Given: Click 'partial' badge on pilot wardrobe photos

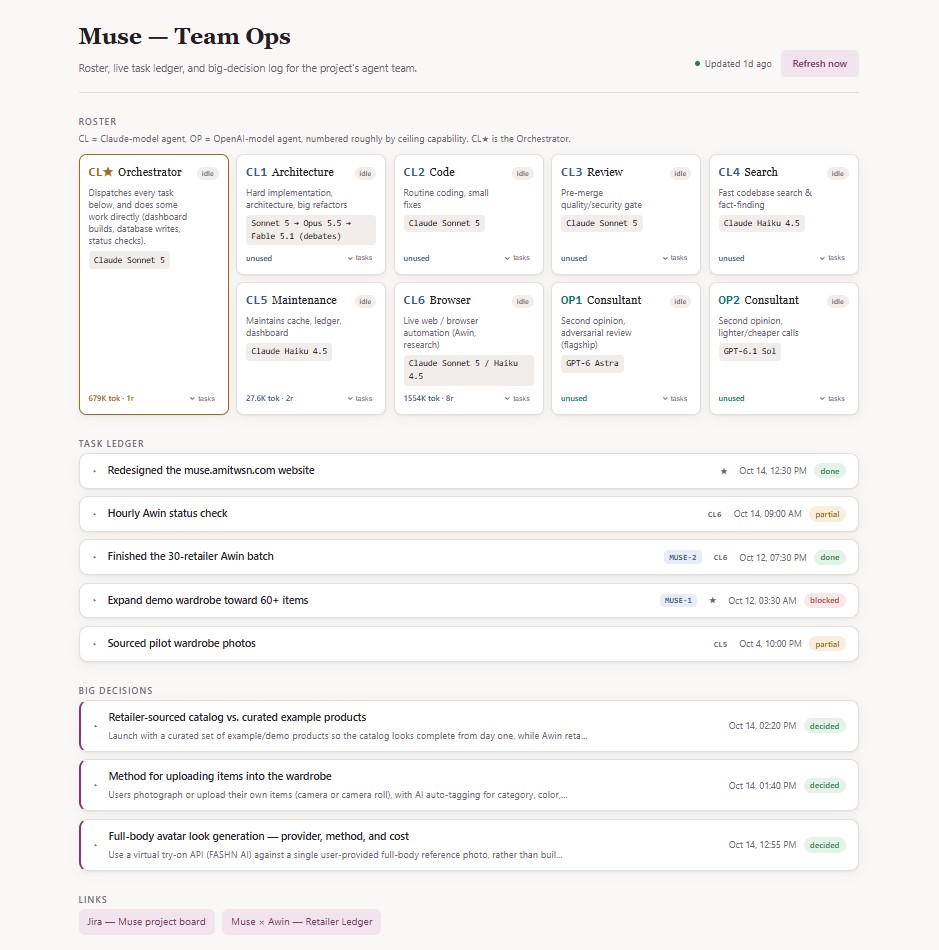Looking at the screenshot, I should pos(827,644).
